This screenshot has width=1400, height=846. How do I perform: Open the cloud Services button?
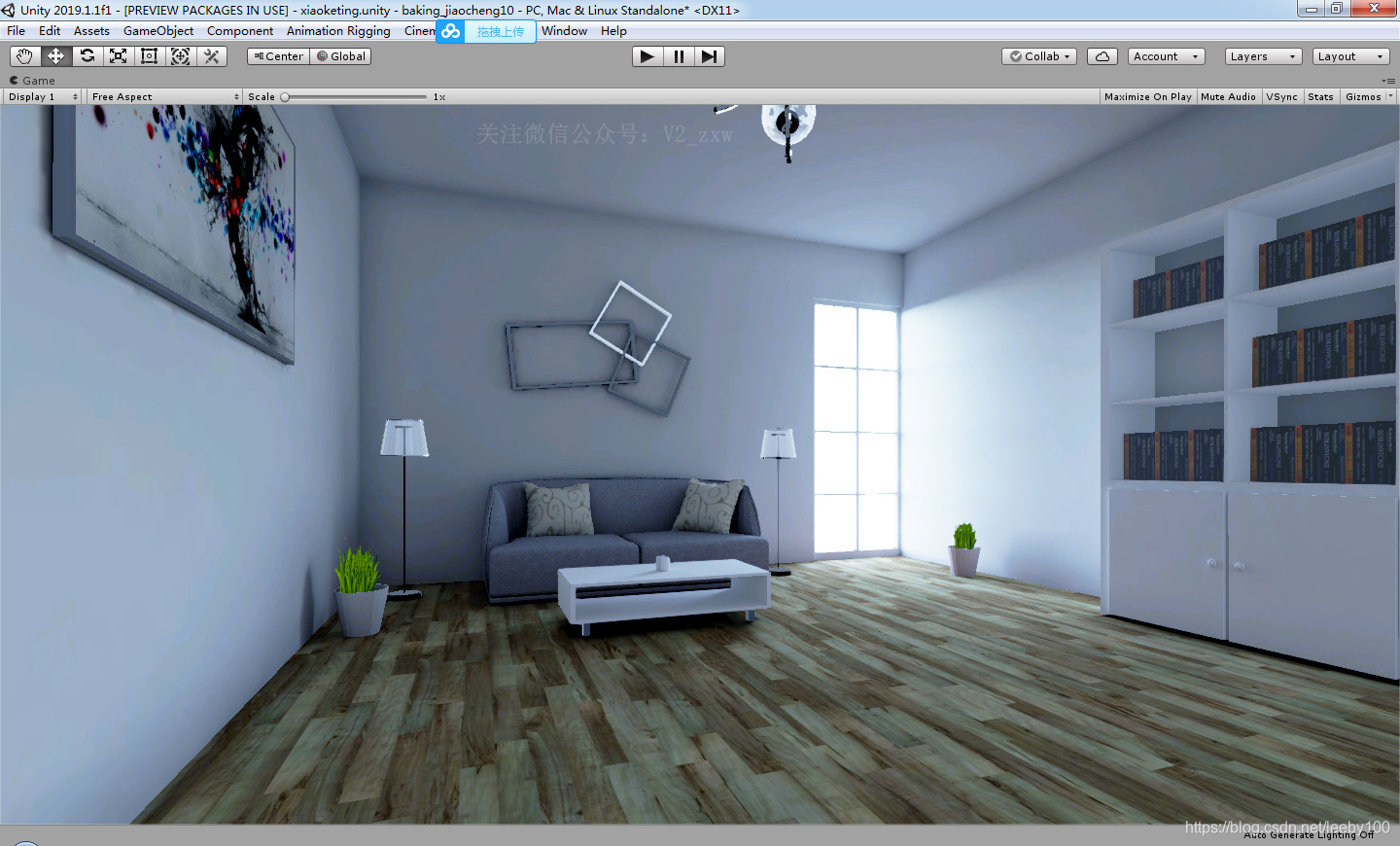[x=1102, y=56]
